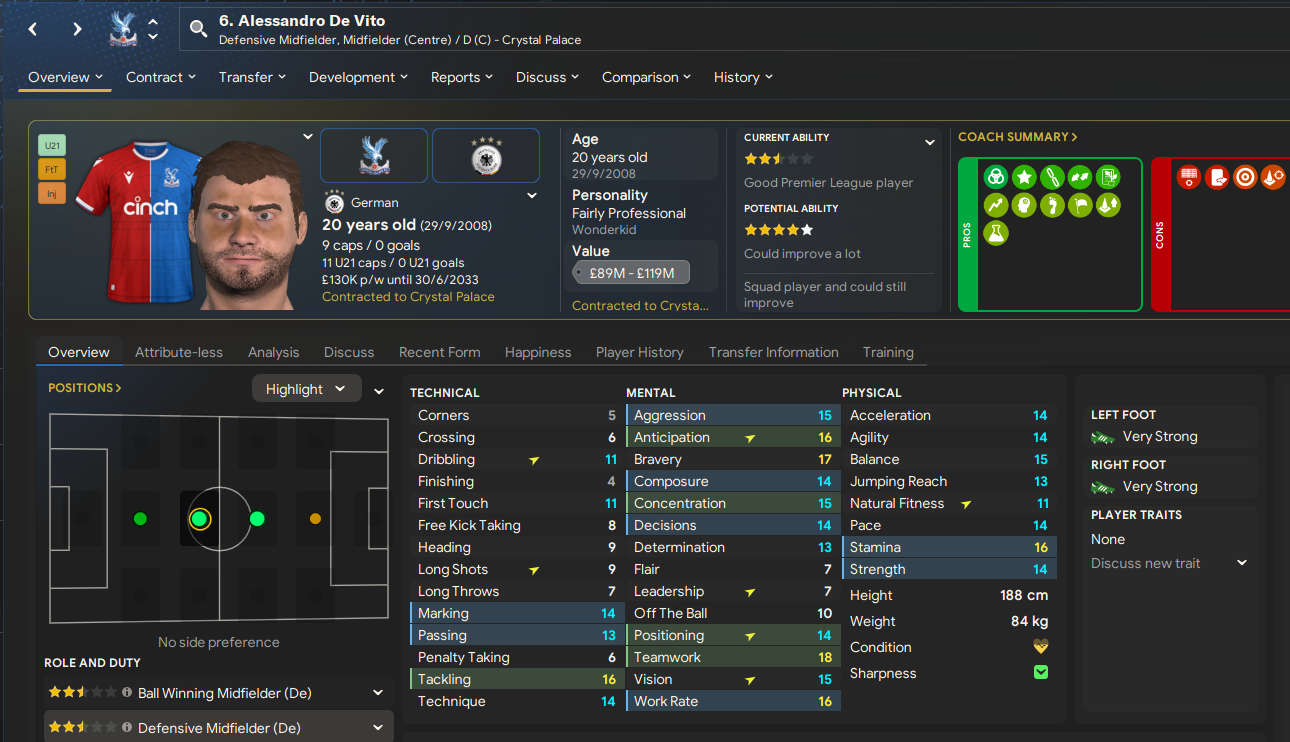Select the U21 status badge
This screenshot has width=1290, height=742.
[x=52, y=146]
